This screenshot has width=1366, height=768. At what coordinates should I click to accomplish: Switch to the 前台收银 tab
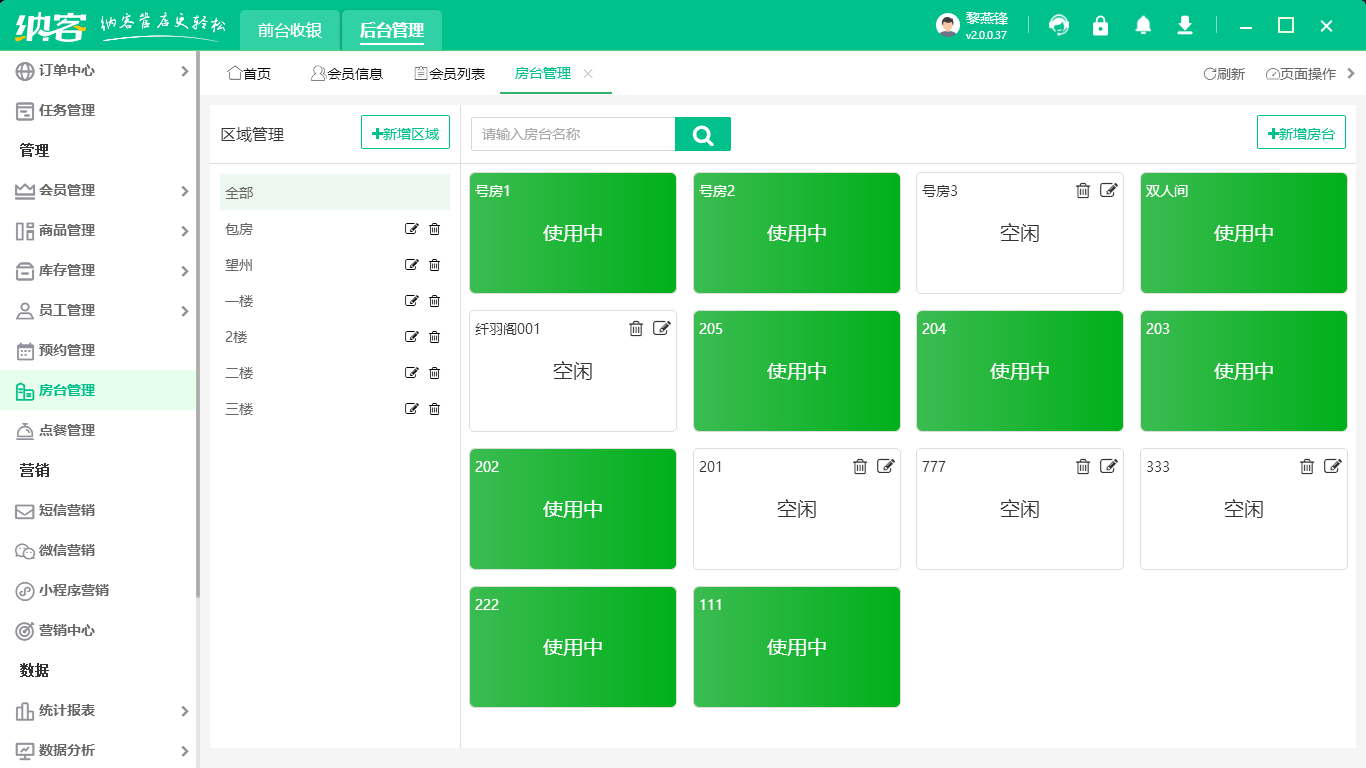coord(290,30)
